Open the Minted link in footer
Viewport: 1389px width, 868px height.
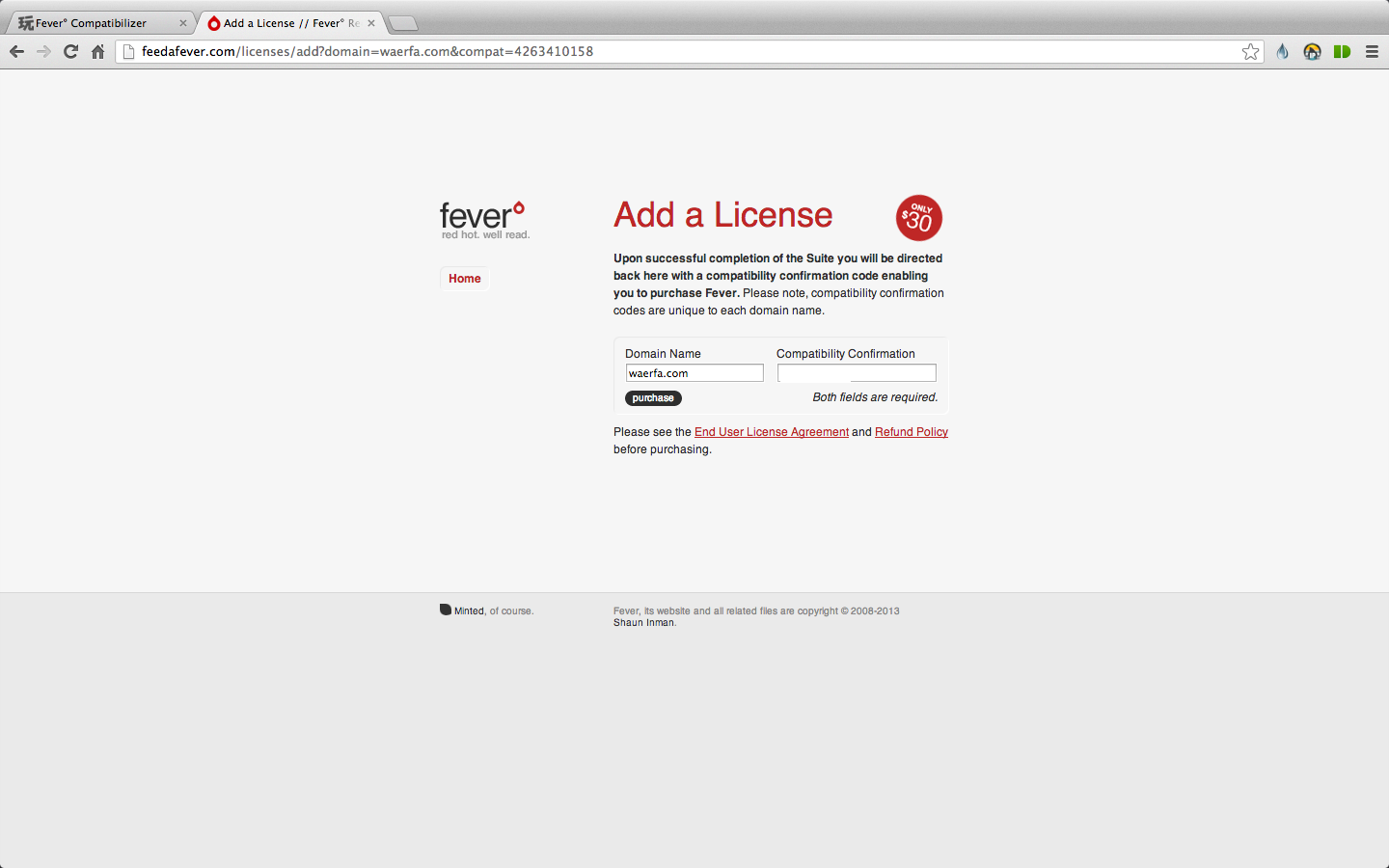pos(470,610)
